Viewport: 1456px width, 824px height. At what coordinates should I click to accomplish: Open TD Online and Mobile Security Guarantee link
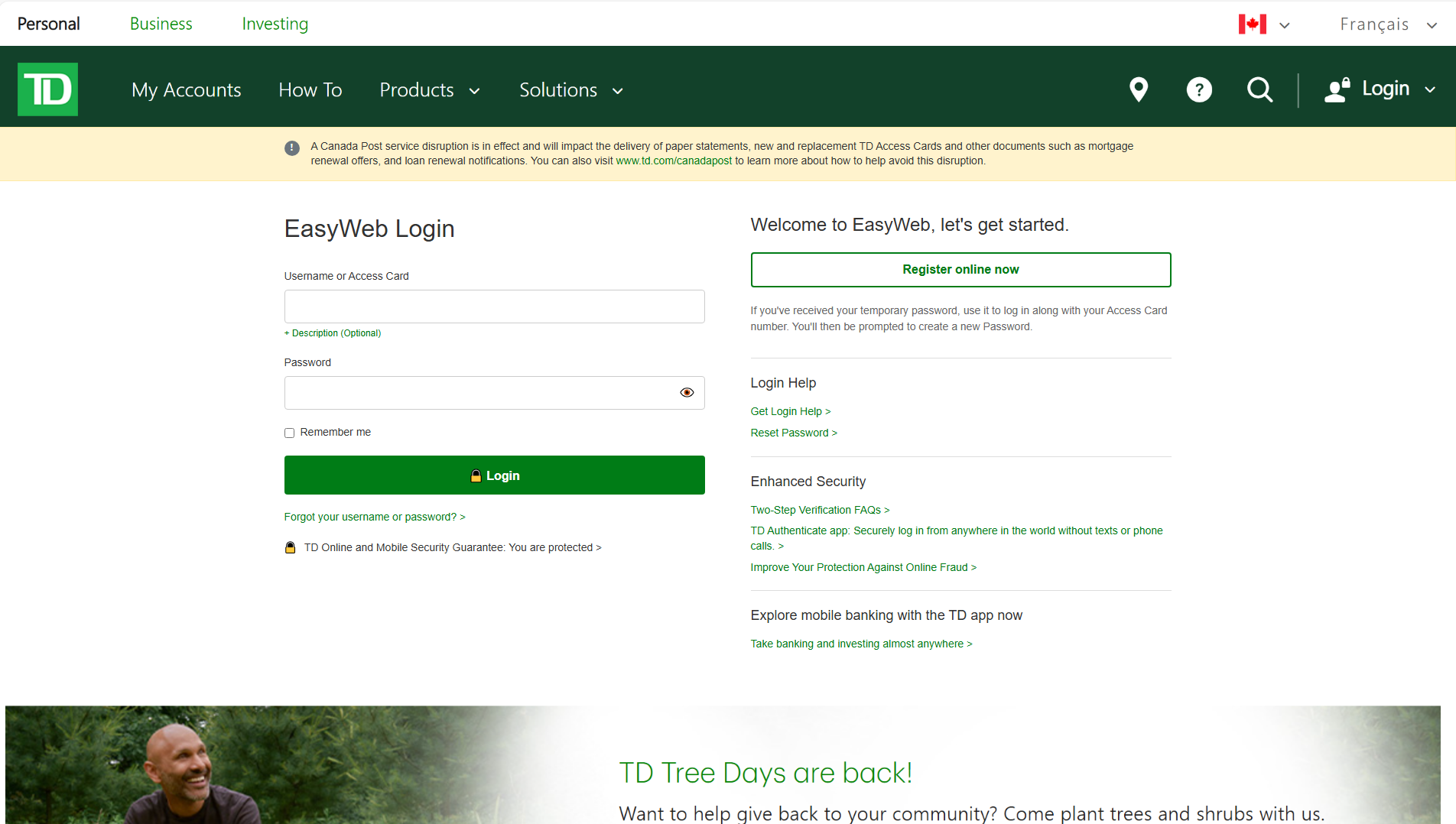tap(453, 547)
